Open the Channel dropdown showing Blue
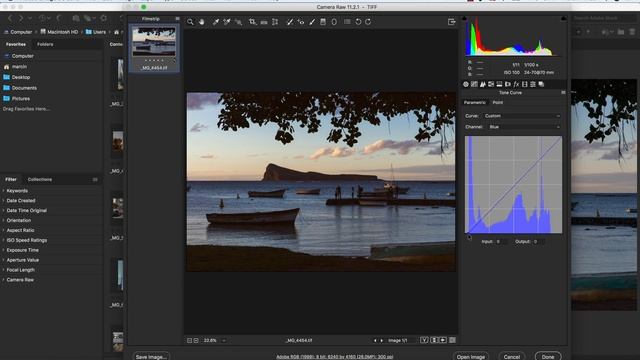The height and width of the screenshot is (360, 640). pos(524,127)
